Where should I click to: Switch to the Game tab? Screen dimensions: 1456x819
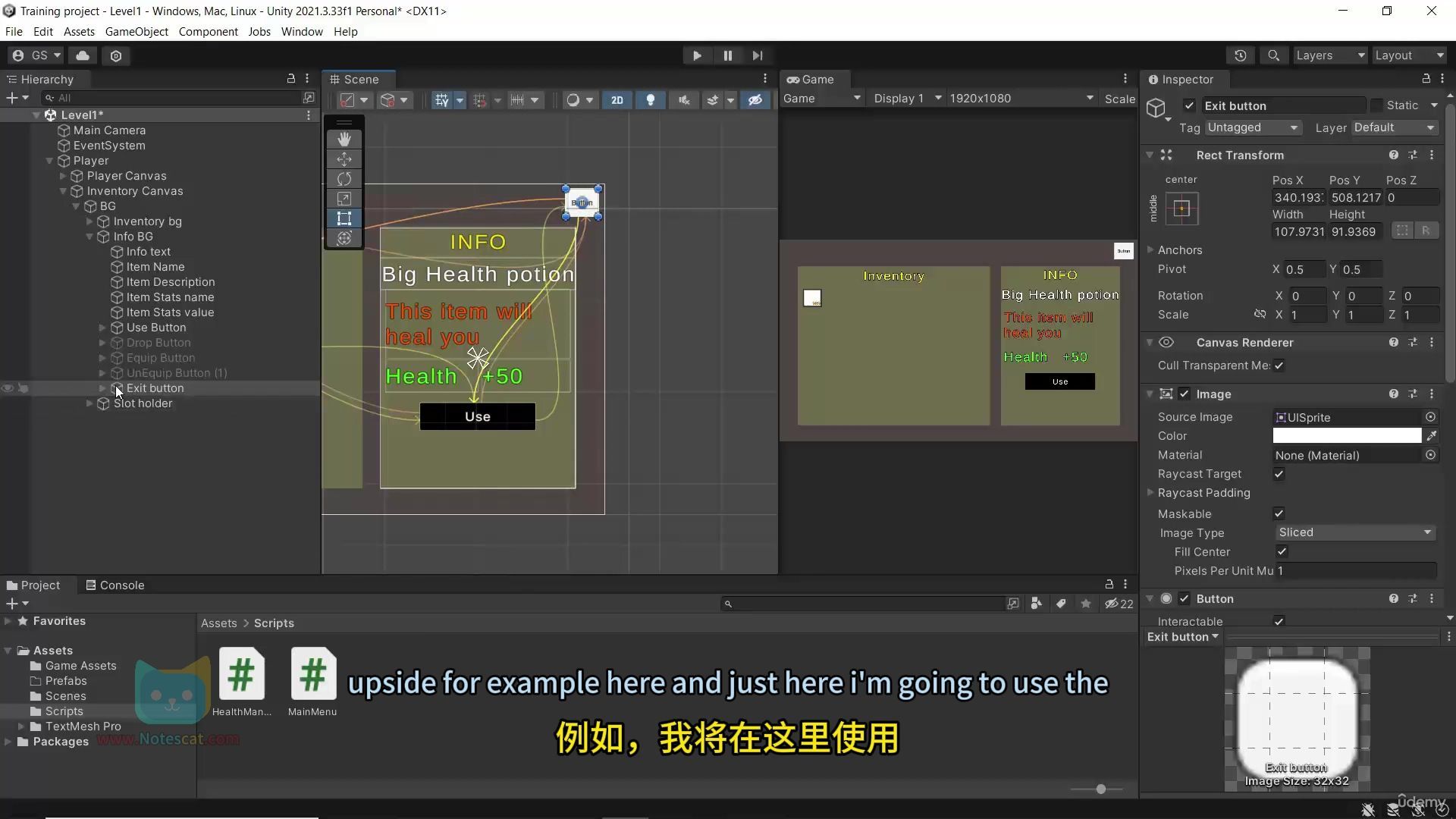pos(810,80)
